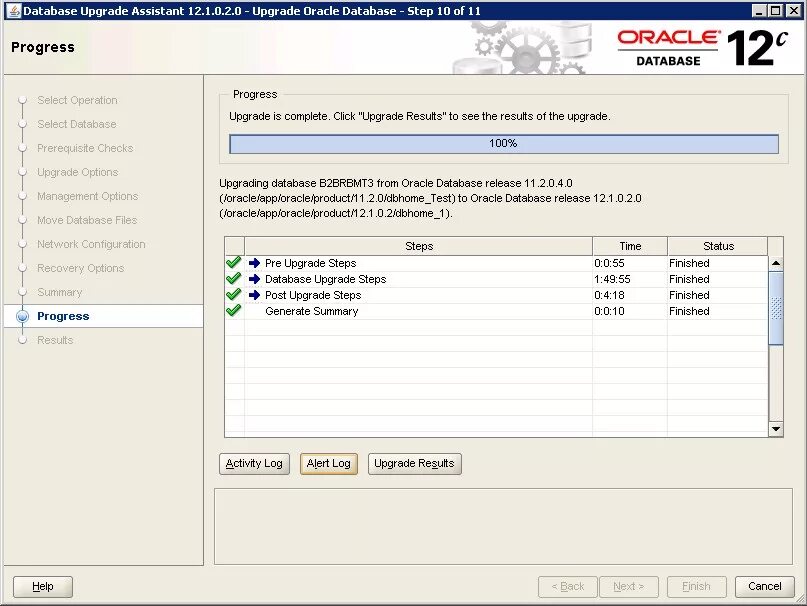Click the Generate Summary row label
Image resolution: width=807 pixels, height=606 pixels.
(x=311, y=311)
